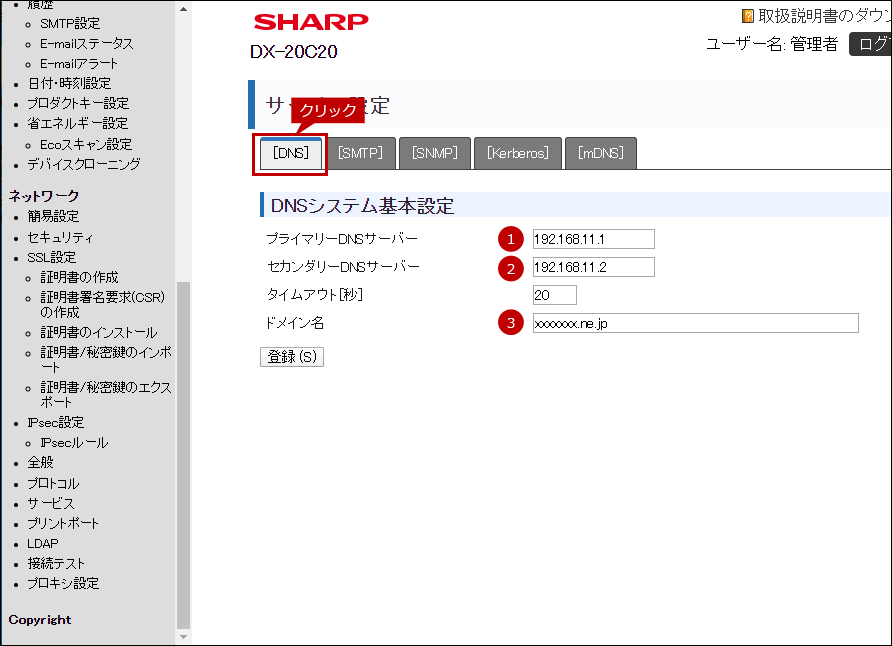Open 証明書のインストール in the sidebar
This screenshot has width=892, height=646.
pos(98,332)
